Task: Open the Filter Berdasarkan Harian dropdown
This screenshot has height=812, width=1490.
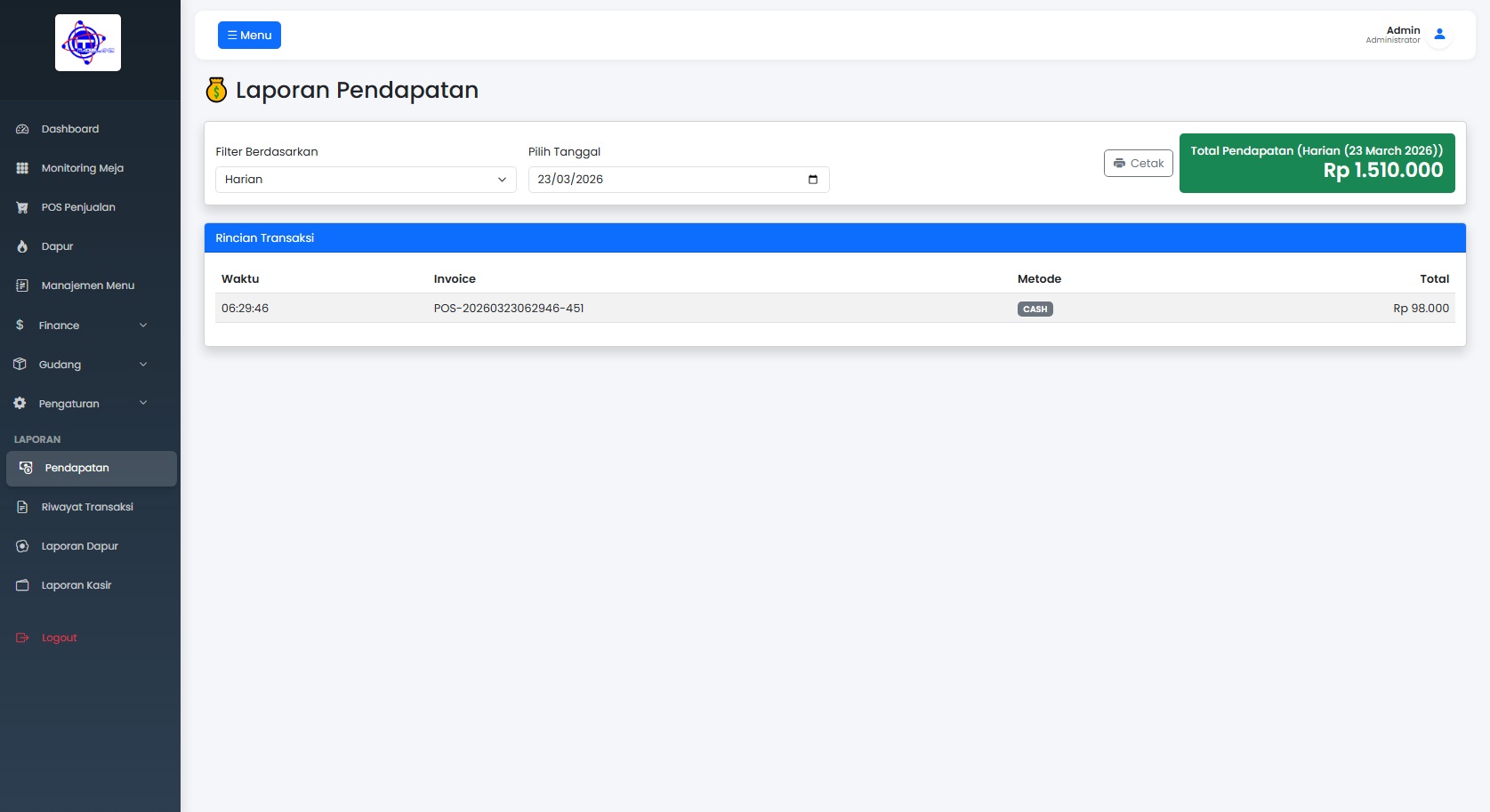Action: 366,180
